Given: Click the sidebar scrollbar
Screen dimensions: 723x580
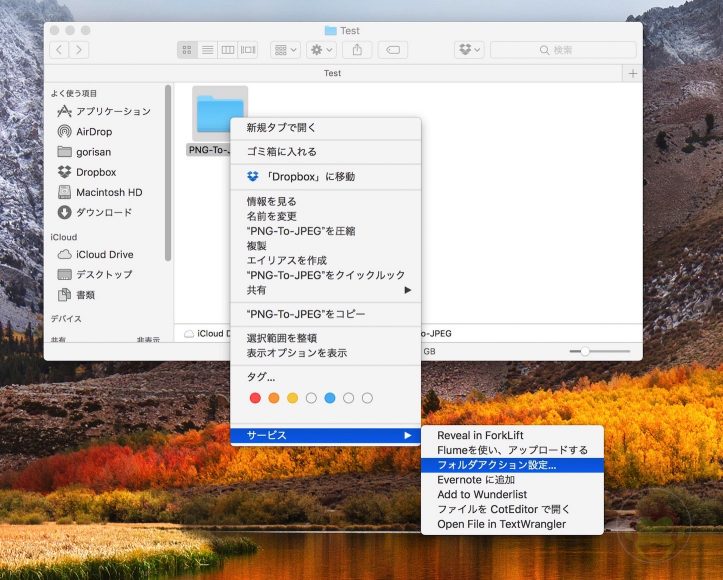Looking at the screenshot, I should tap(168, 173).
